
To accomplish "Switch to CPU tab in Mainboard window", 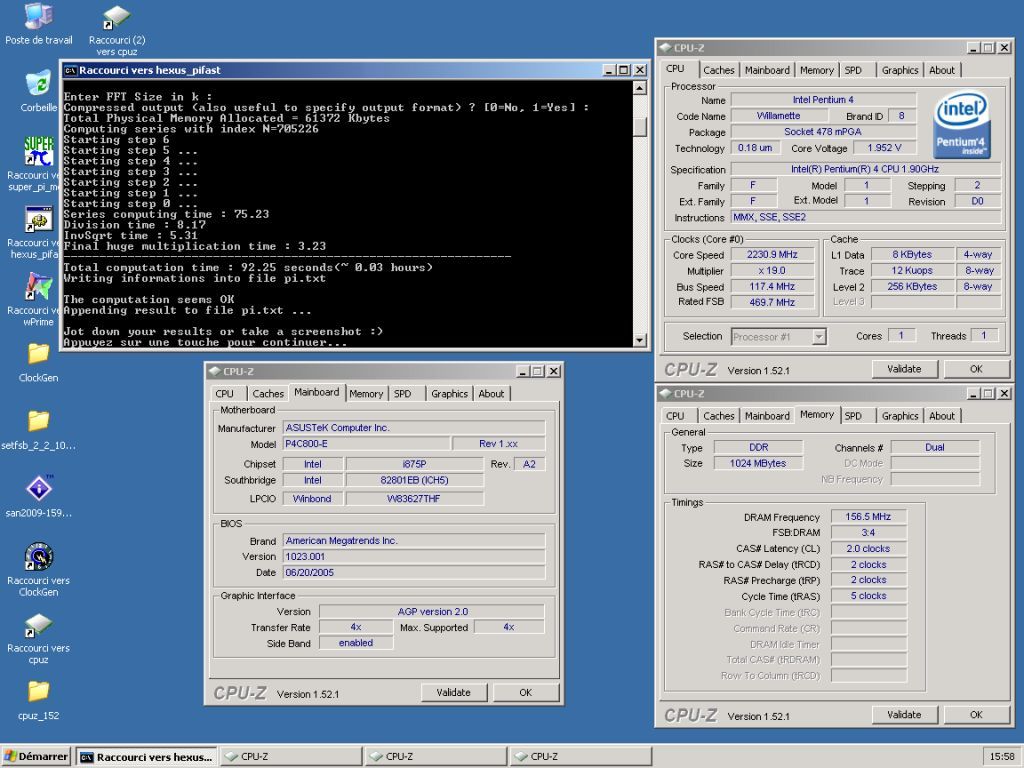I will coord(225,394).
